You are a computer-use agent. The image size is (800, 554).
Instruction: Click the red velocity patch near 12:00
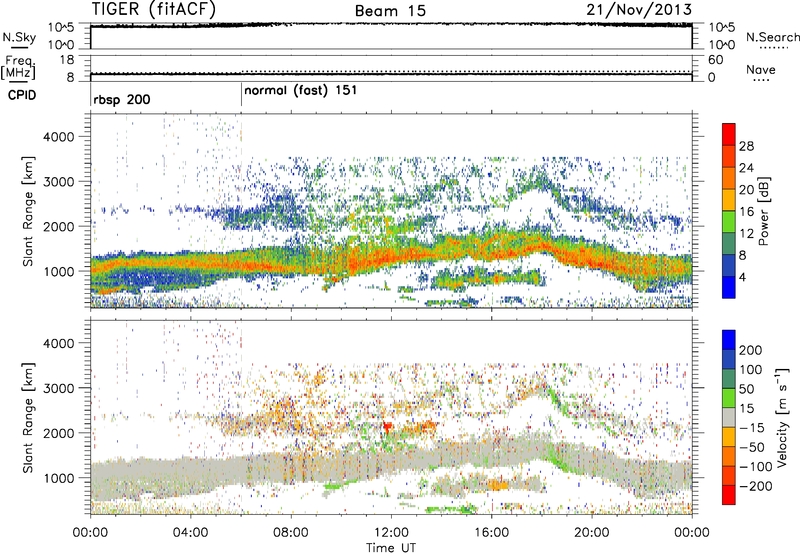387,426
